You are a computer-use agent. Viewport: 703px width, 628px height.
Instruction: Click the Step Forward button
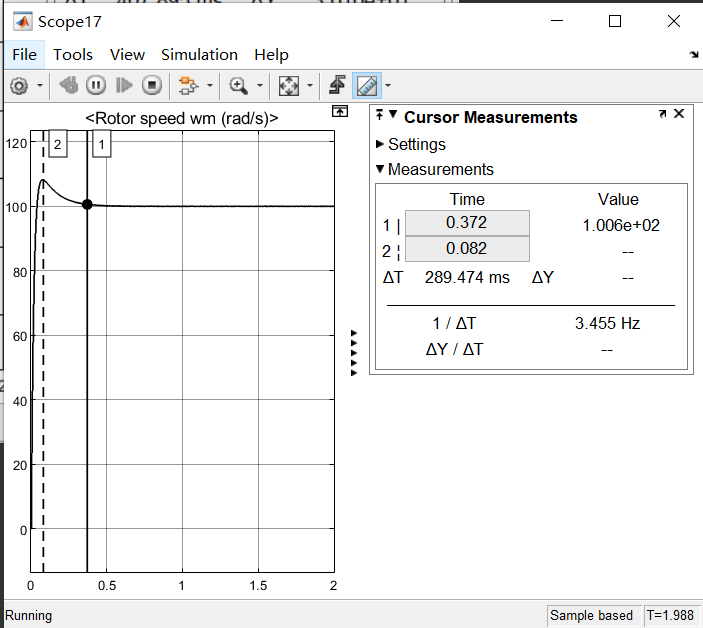click(124, 85)
